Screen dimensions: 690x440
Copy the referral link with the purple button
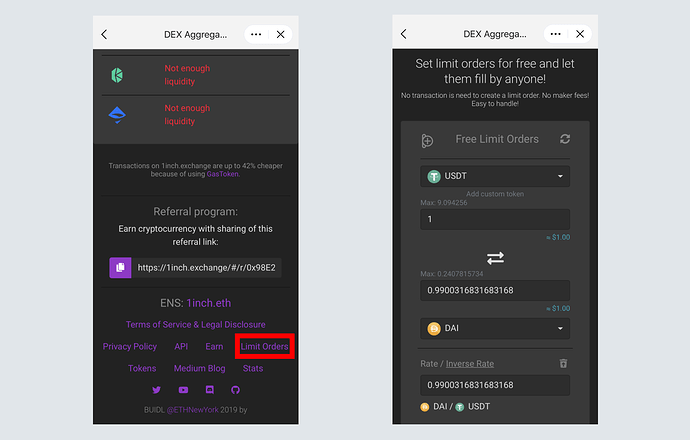point(120,268)
